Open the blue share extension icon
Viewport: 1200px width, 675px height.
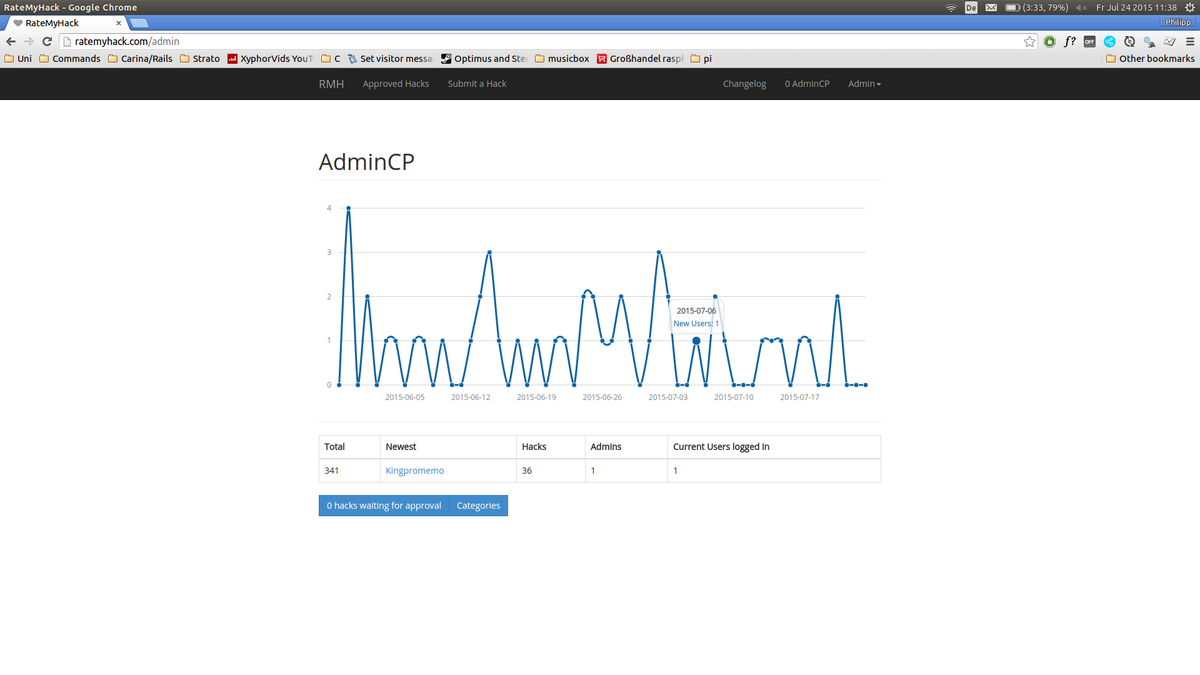click(x=1110, y=42)
